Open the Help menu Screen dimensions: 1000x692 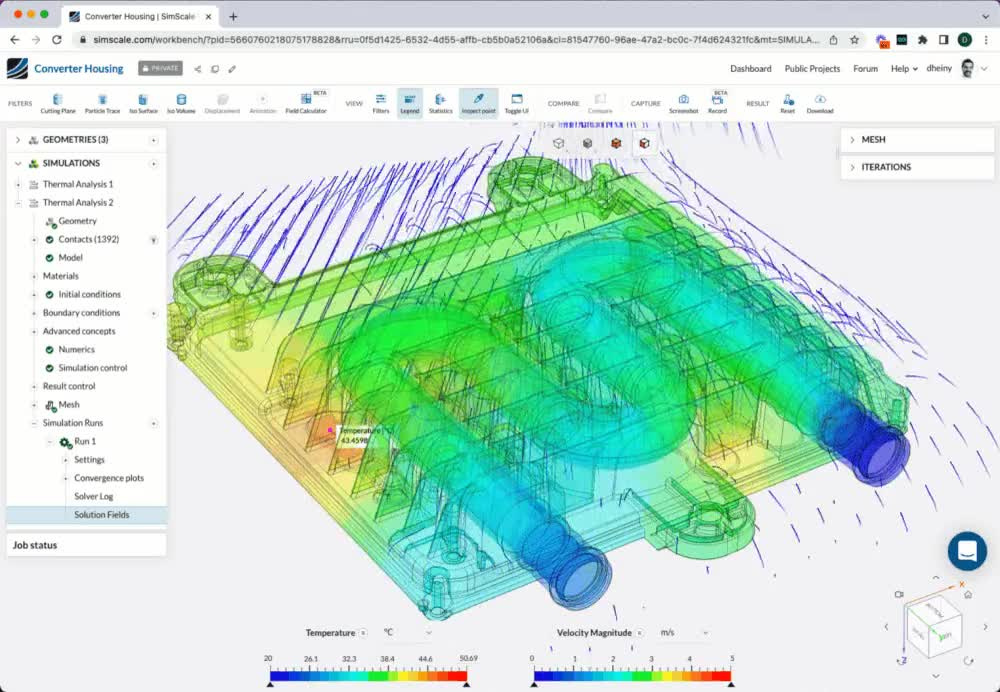pos(903,68)
